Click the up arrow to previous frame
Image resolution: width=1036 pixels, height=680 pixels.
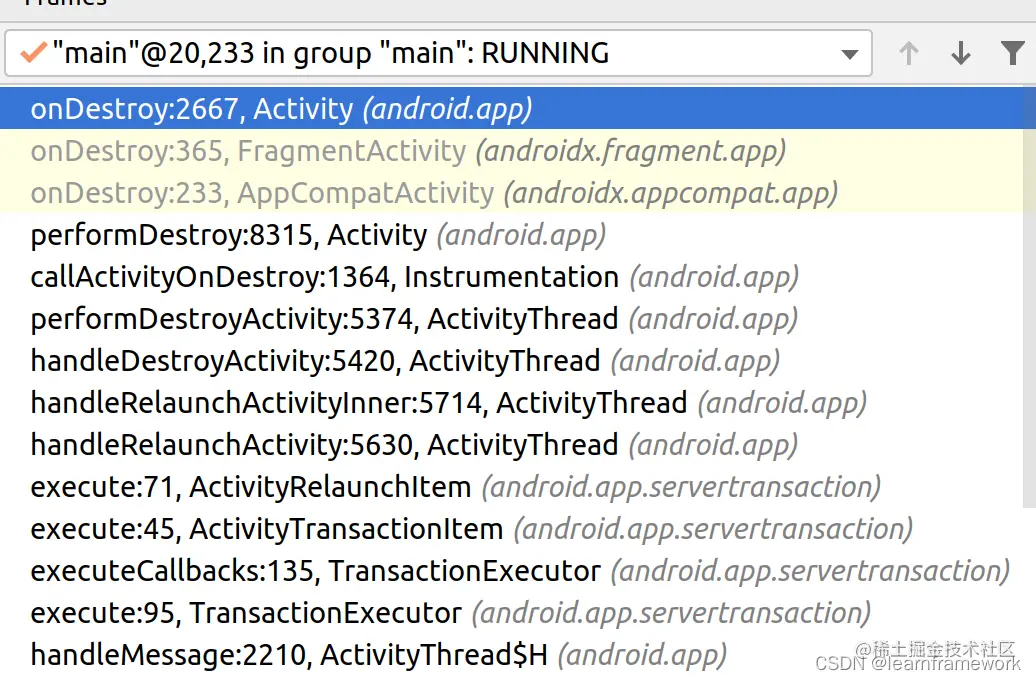909,54
